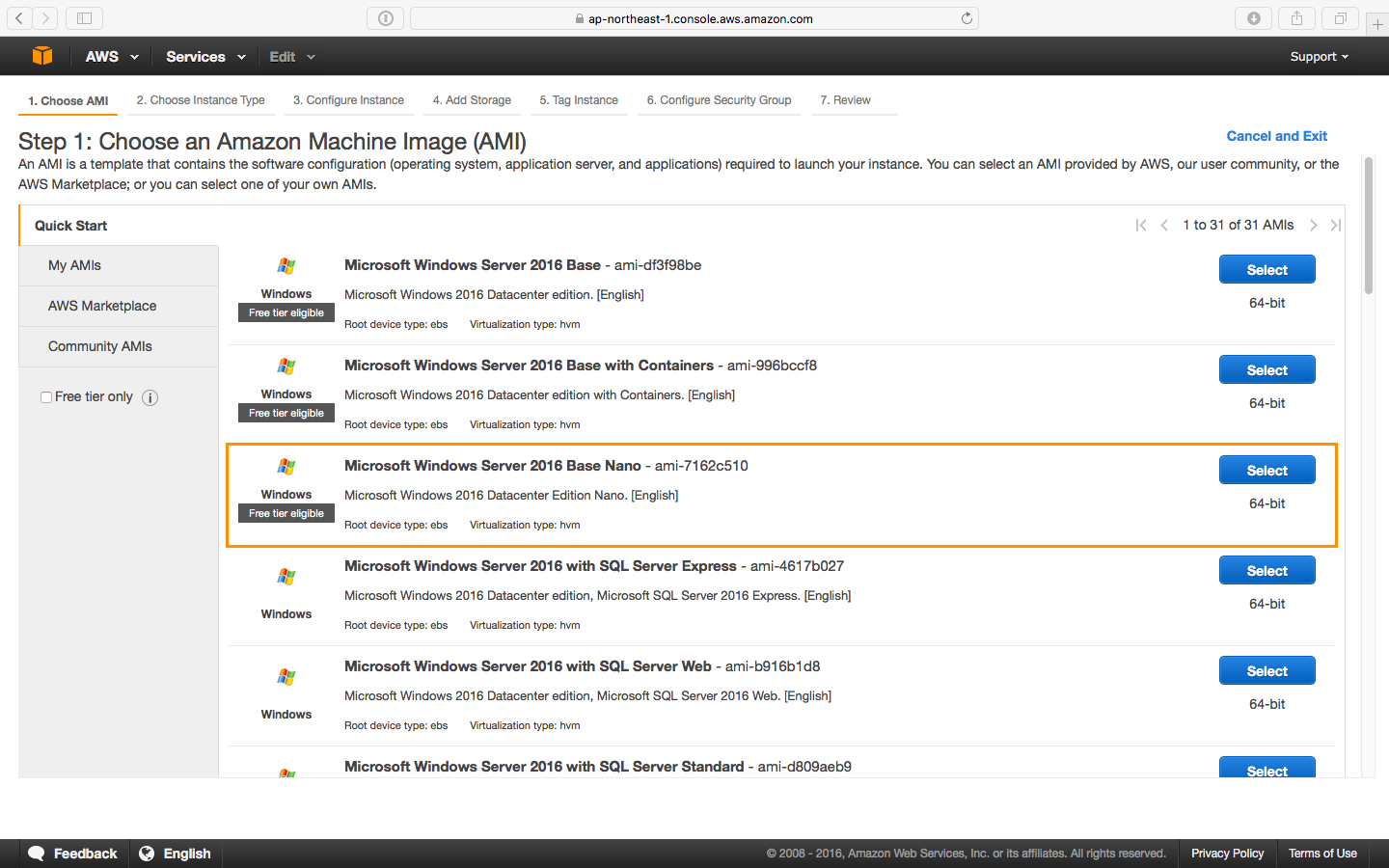Open the AWS dropdown menu
Image resolution: width=1389 pixels, height=868 pixels.
pos(112,57)
